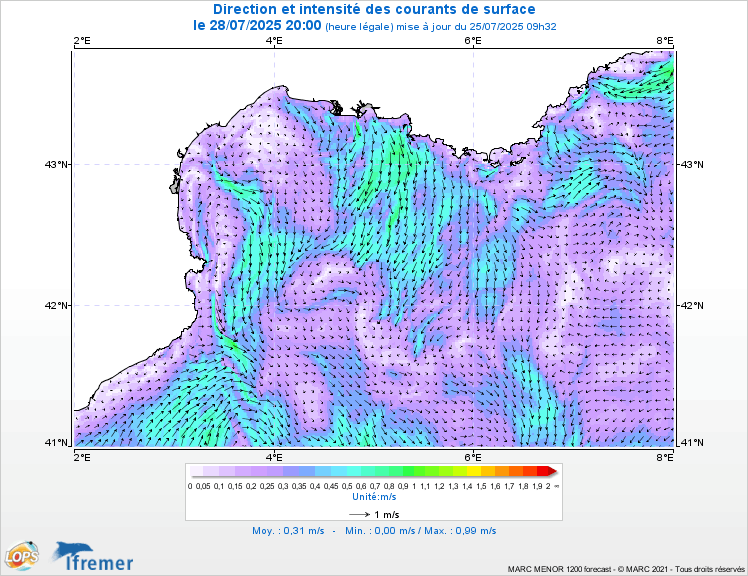Viewport: 748px width, 576px height.
Task: Click the title 'Direction et intensité des courants de surface'
Action: click(x=374, y=9)
